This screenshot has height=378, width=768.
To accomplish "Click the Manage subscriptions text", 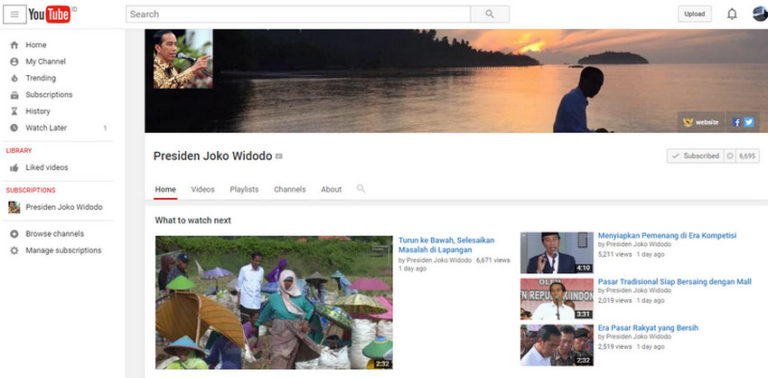I will pyautogui.click(x=64, y=250).
